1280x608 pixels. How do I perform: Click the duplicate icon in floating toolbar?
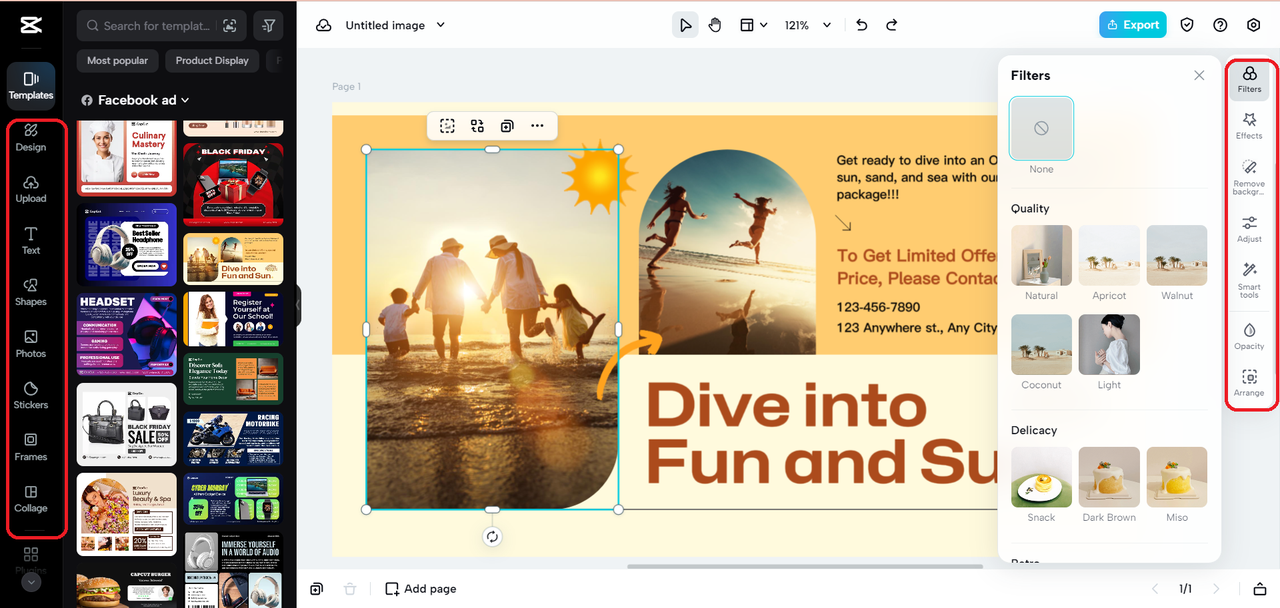point(507,126)
